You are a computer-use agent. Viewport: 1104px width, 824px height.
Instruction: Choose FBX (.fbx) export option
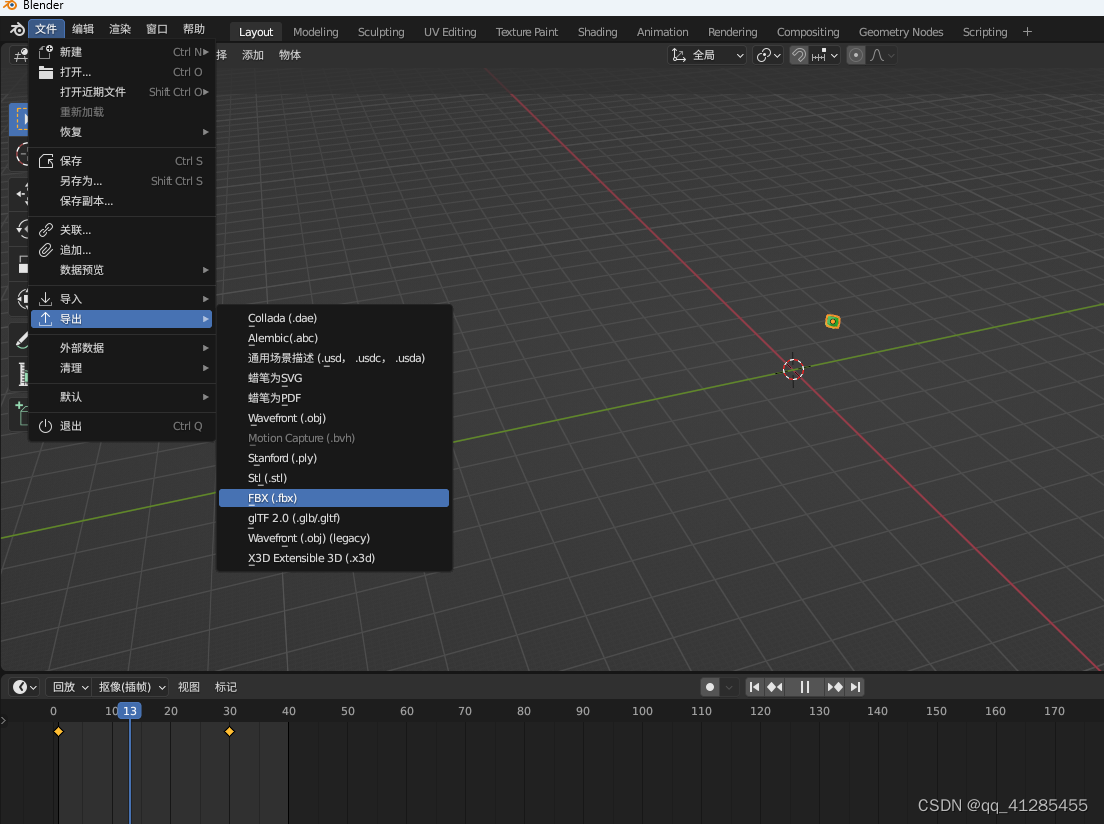333,498
